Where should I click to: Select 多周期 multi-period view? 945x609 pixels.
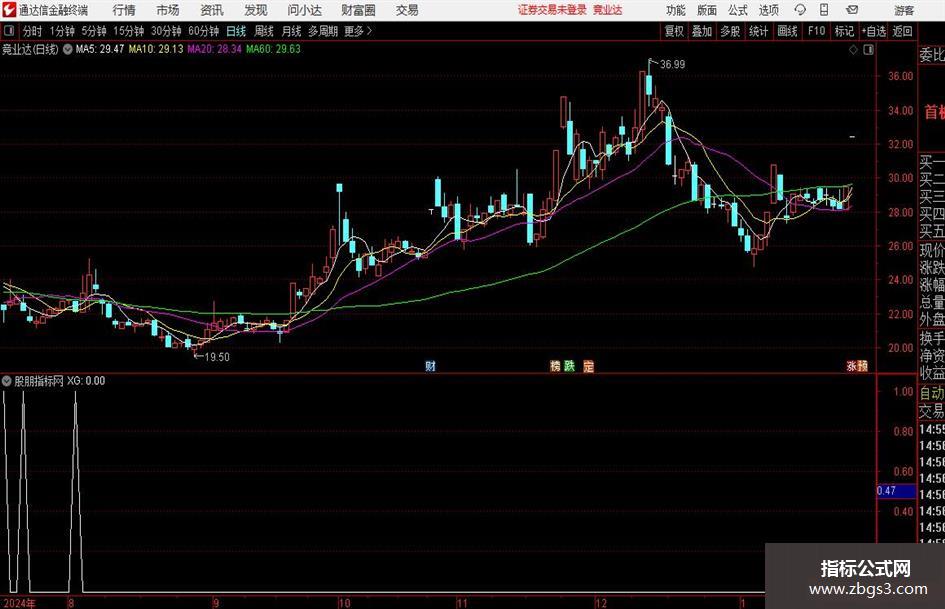click(x=323, y=31)
